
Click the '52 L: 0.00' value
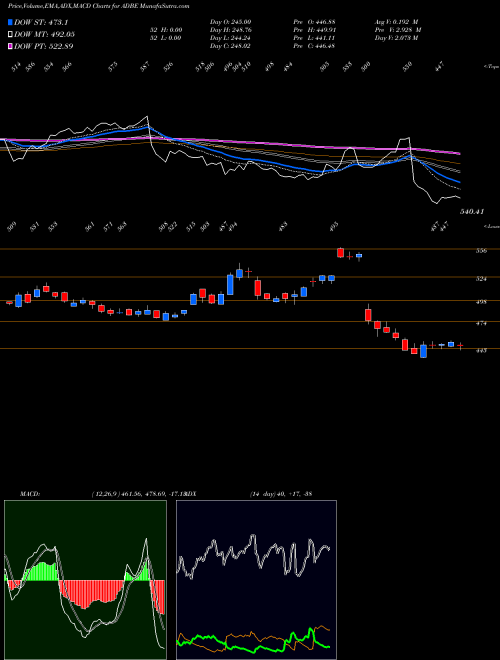point(165,38)
